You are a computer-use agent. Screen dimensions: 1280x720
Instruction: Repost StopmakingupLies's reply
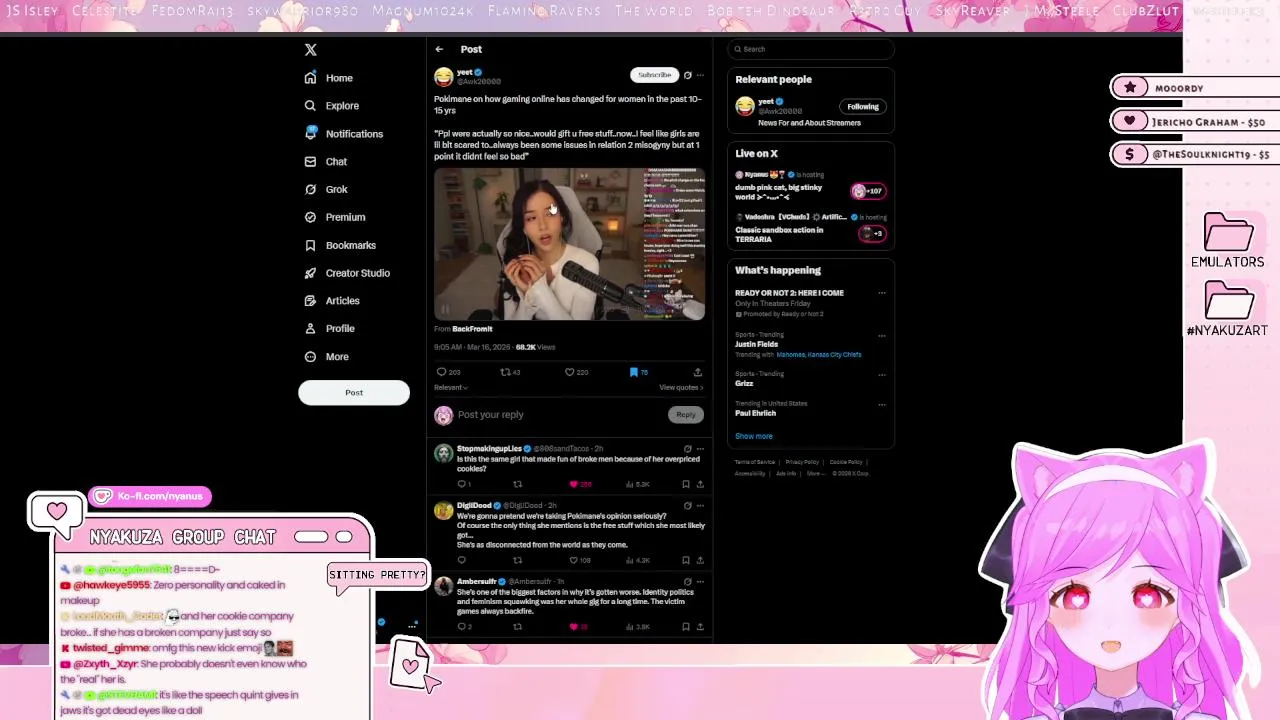[x=517, y=484]
